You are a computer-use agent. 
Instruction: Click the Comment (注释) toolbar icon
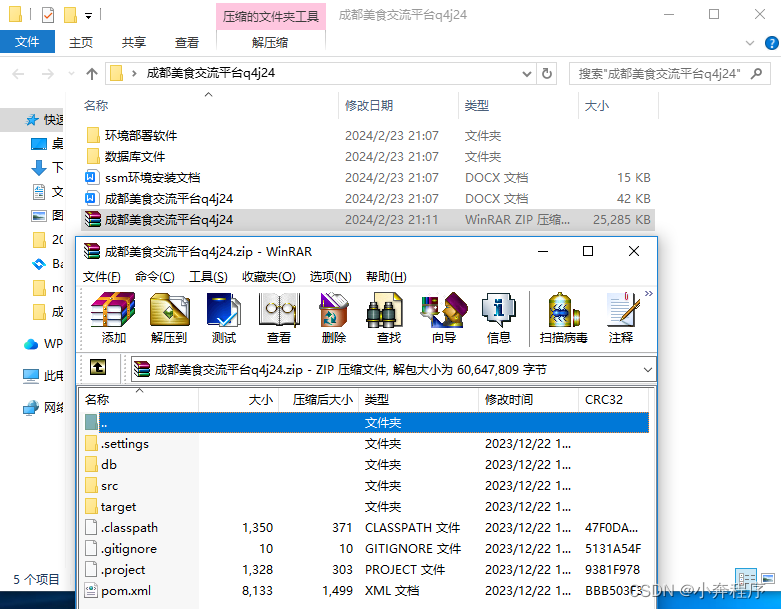click(x=621, y=318)
